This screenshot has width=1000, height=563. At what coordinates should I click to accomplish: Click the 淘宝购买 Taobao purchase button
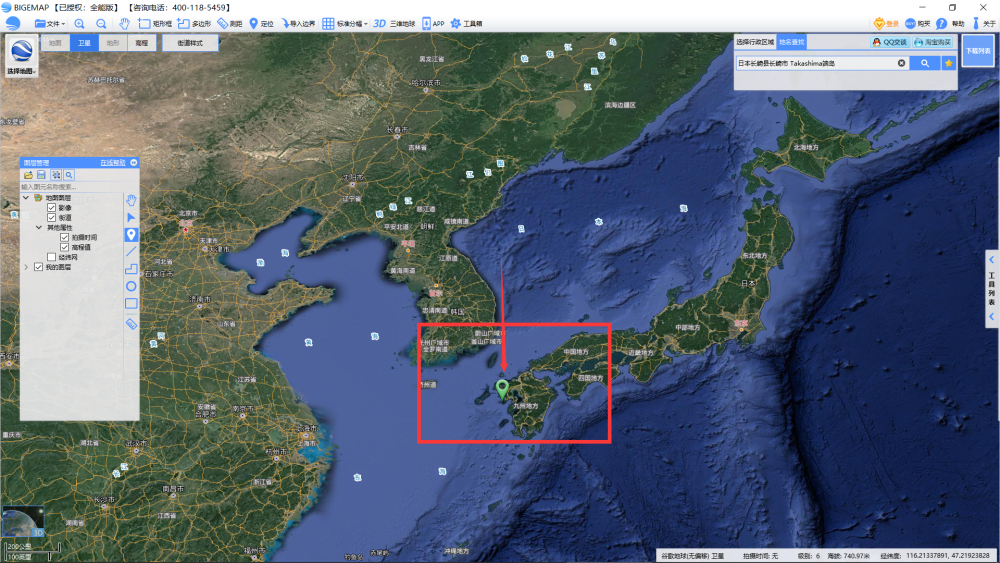click(933, 42)
